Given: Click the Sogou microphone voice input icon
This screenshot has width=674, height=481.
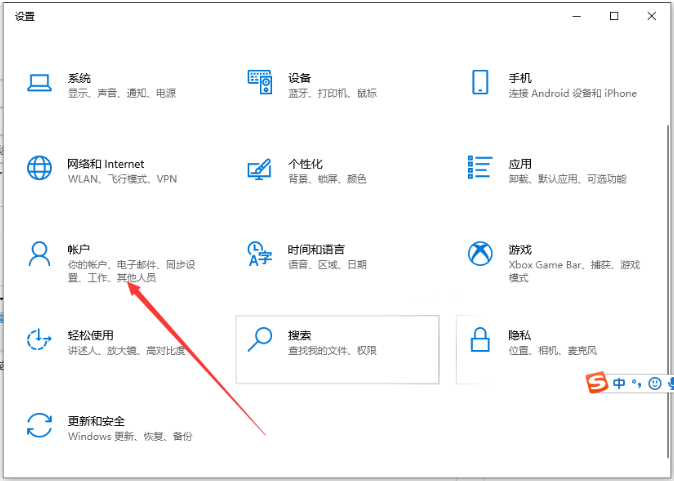Looking at the screenshot, I should pos(670,383).
